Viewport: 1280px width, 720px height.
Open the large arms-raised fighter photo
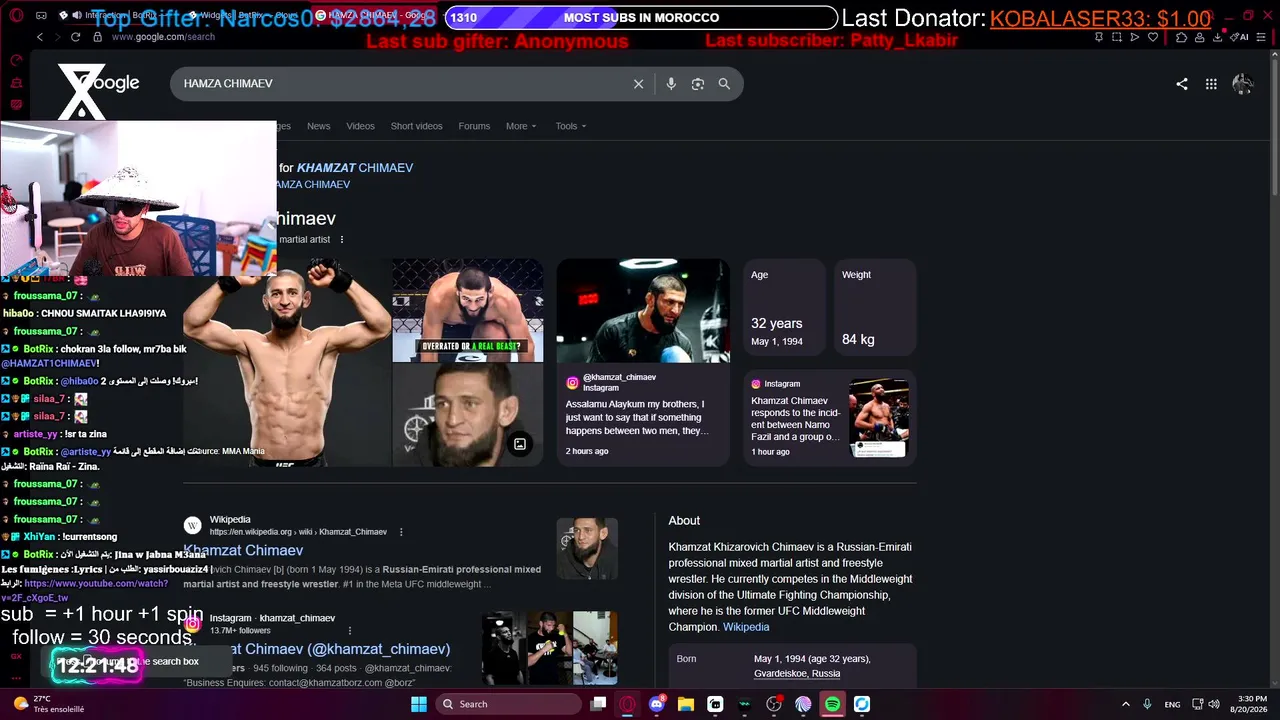(287, 363)
